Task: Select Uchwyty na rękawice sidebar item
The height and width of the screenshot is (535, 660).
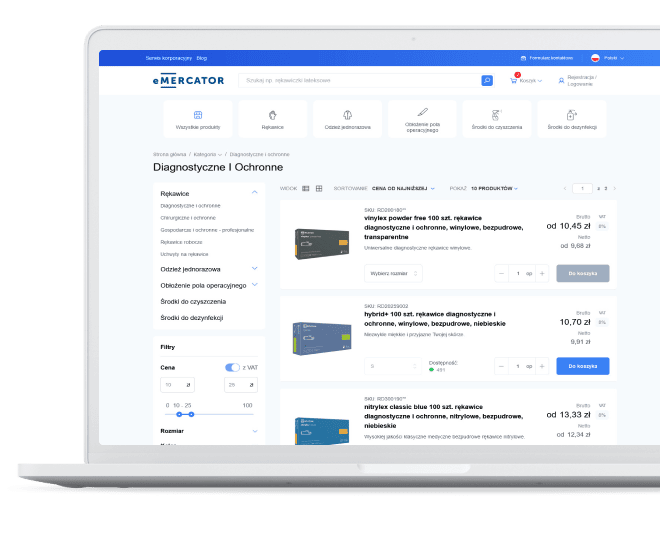Action: (x=184, y=254)
